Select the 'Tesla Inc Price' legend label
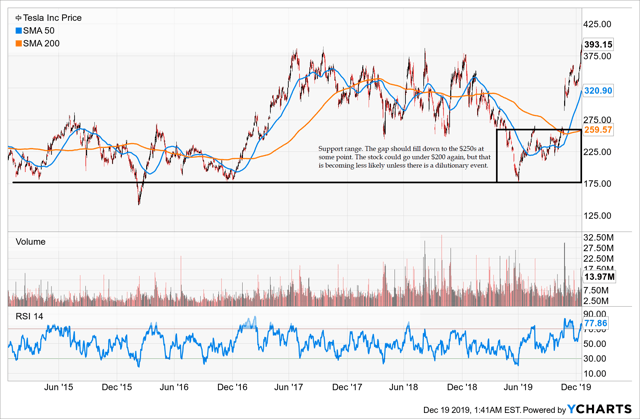640x419 pixels. (x=52, y=18)
